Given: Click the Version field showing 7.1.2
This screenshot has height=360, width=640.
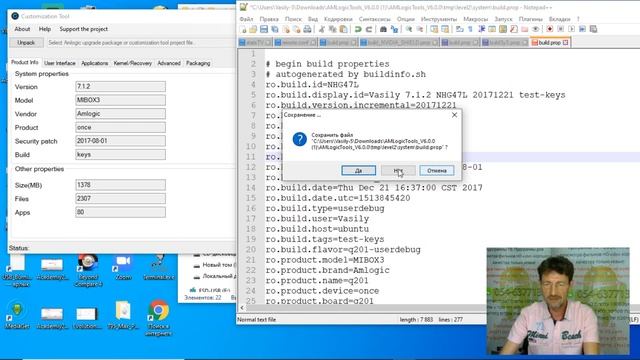Looking at the screenshot, I should pos(120,87).
